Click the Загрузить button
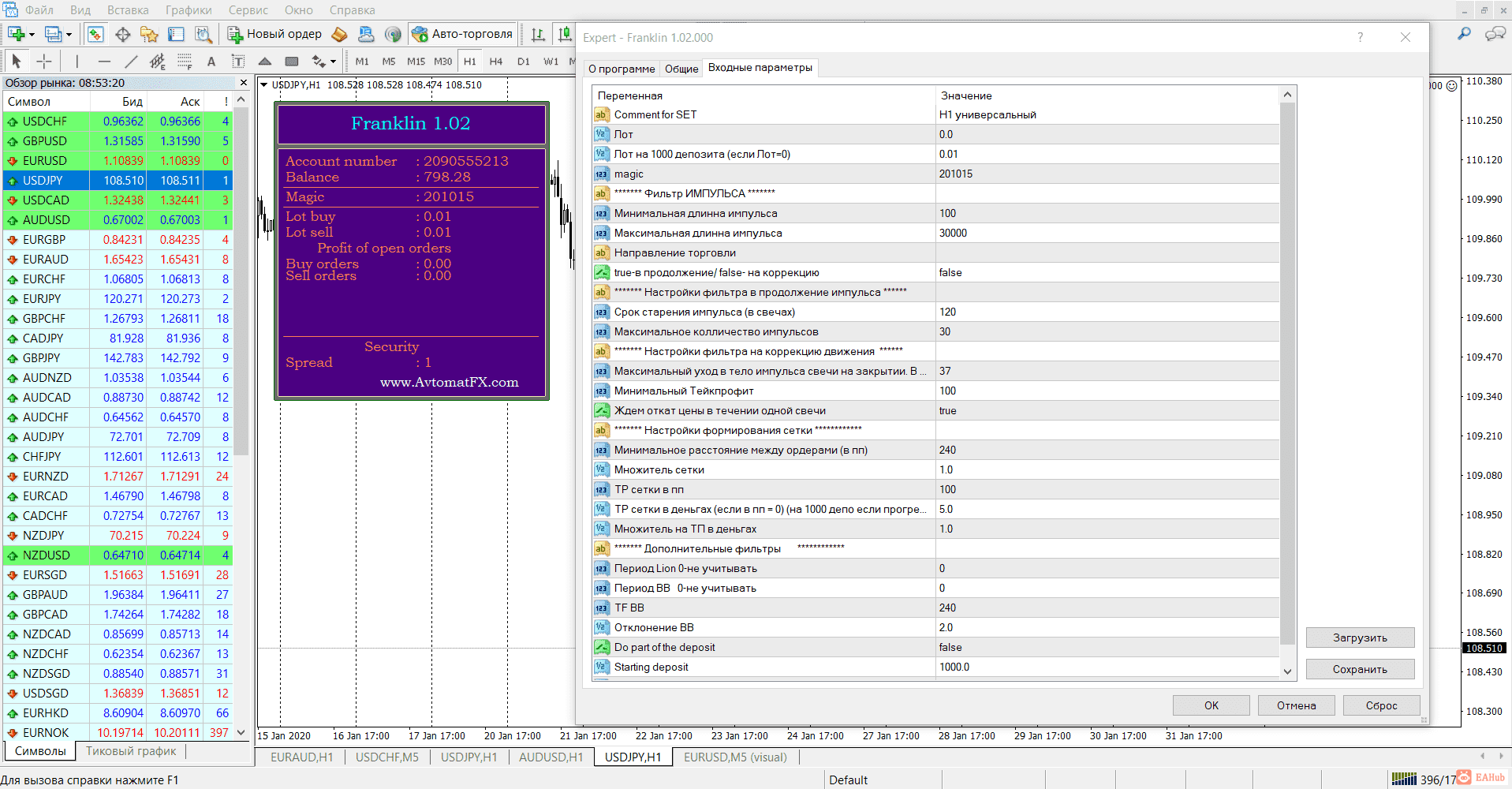Screen dimensions: 1512x789 pyautogui.click(x=1361, y=638)
